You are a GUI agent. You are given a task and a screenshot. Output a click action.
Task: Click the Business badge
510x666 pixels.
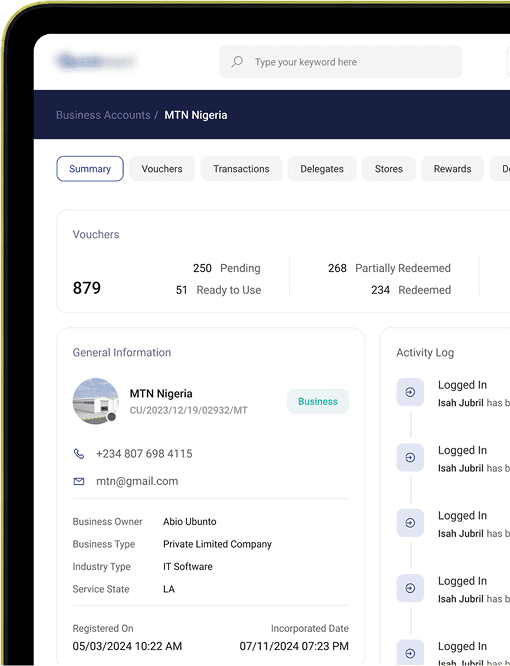coord(318,401)
